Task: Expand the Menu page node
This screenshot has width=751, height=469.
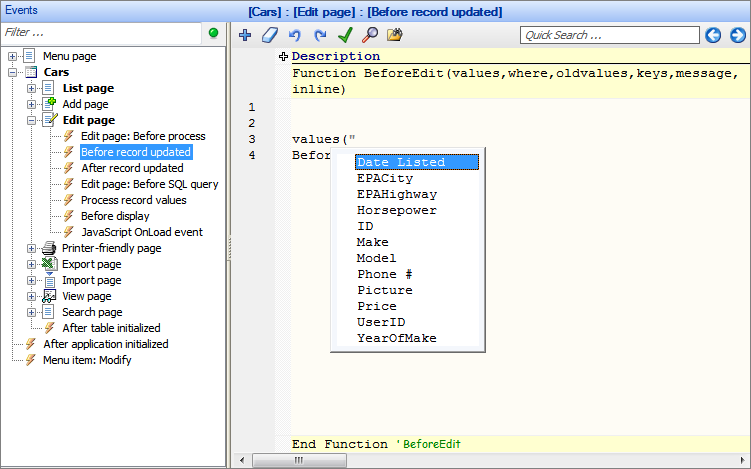Action: pos(12,57)
